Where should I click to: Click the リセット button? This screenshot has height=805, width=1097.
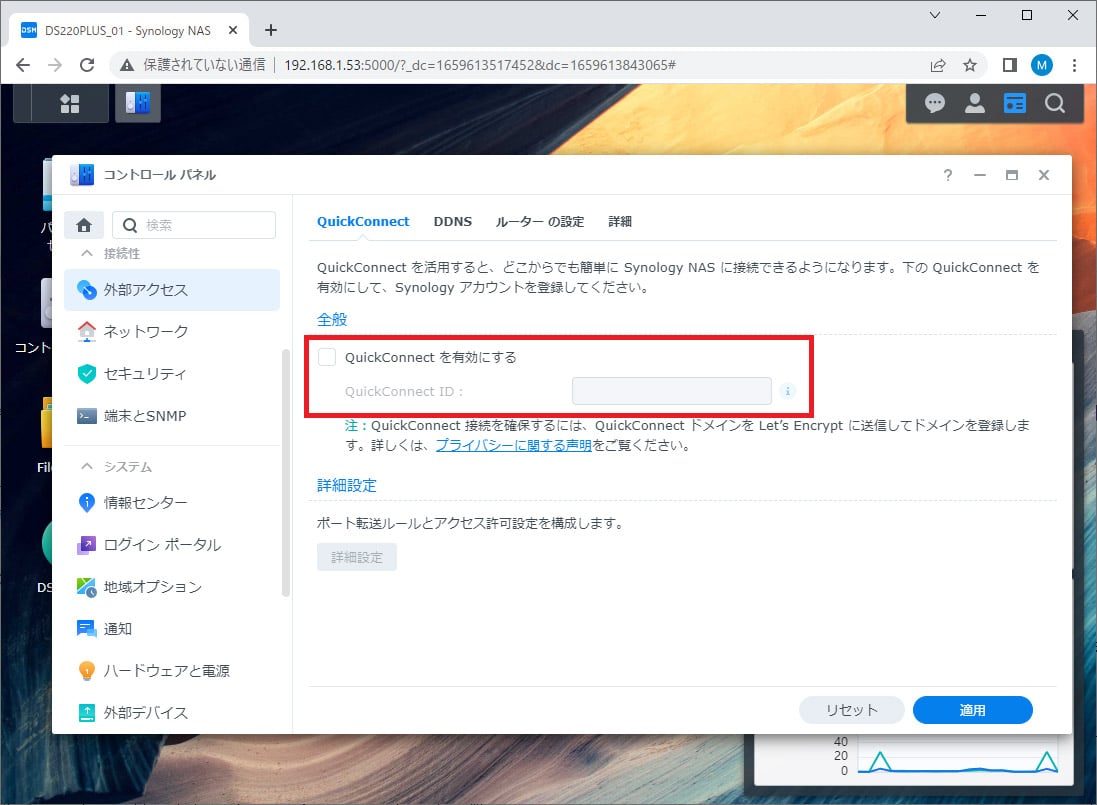pyautogui.click(x=851, y=710)
